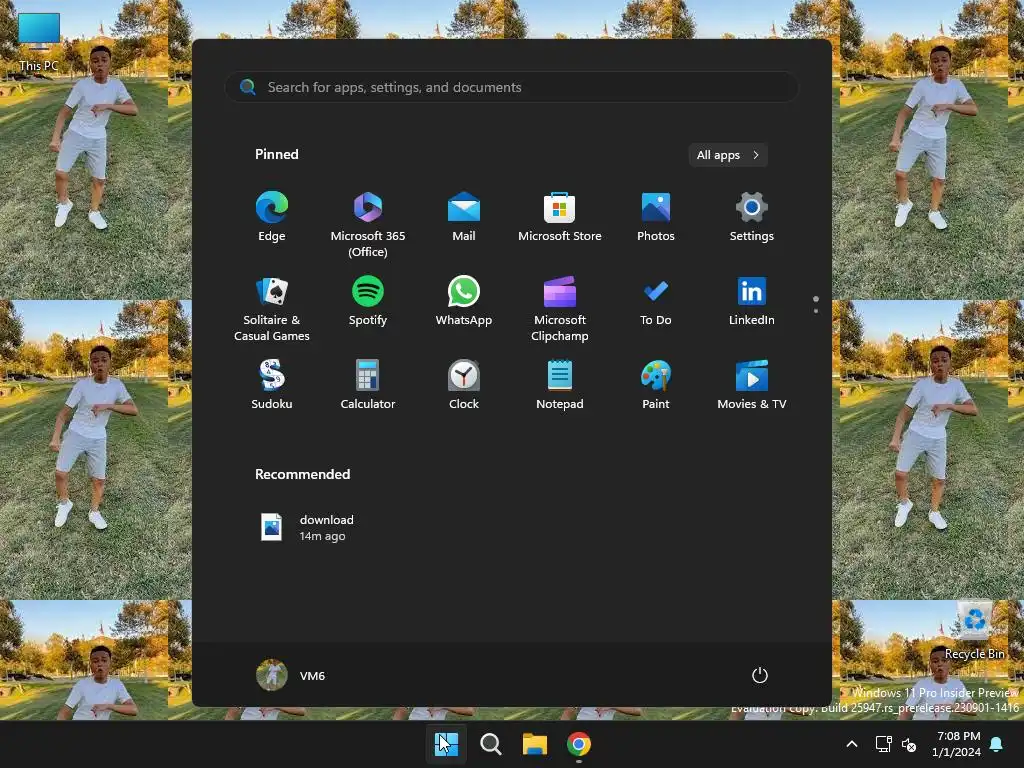Click the Start button on taskbar

point(446,744)
